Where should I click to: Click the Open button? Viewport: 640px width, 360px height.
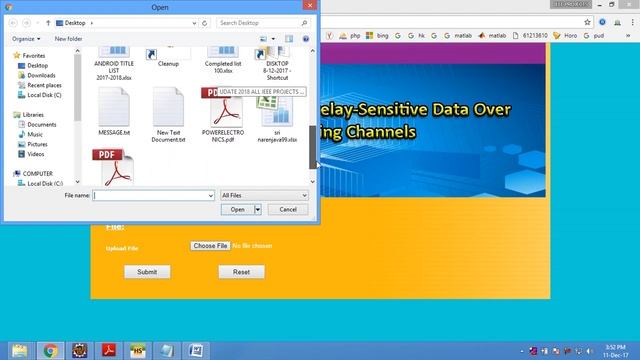[238, 209]
